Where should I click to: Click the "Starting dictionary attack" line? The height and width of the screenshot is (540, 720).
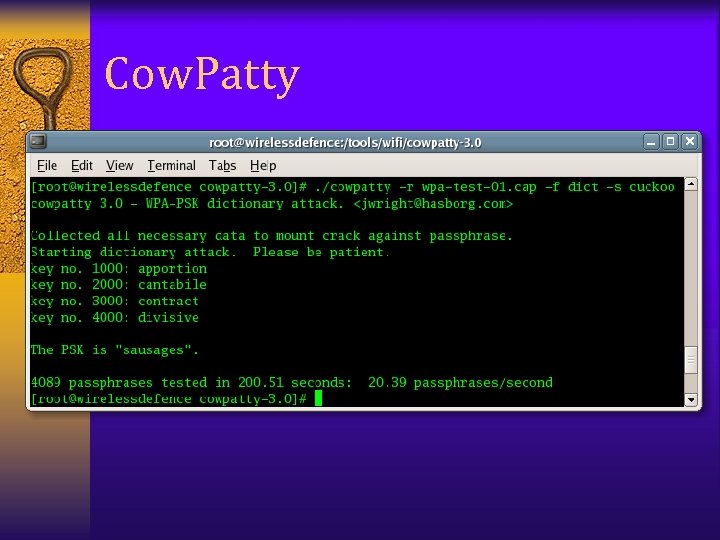(x=210, y=252)
